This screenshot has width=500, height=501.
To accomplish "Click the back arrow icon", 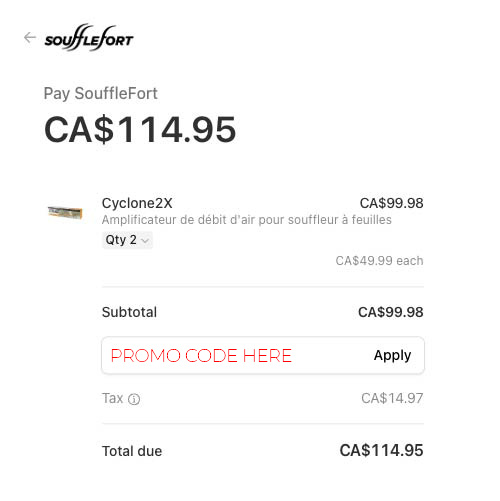I will click(x=30, y=38).
